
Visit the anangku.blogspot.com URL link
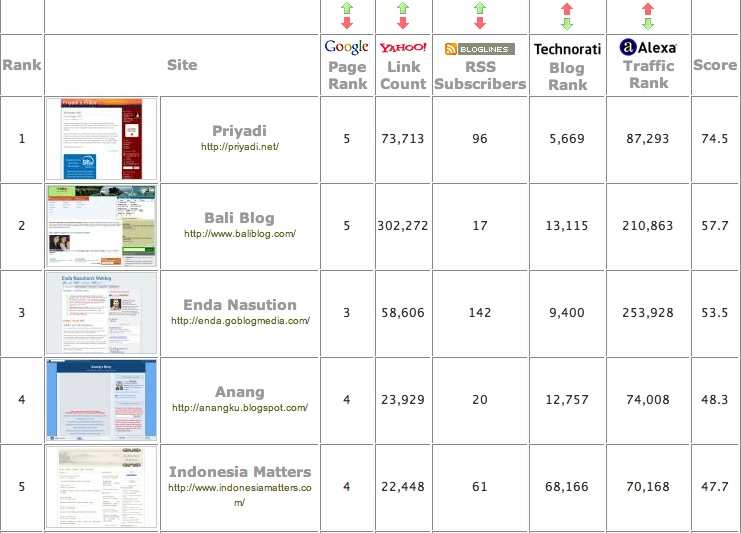[240, 408]
